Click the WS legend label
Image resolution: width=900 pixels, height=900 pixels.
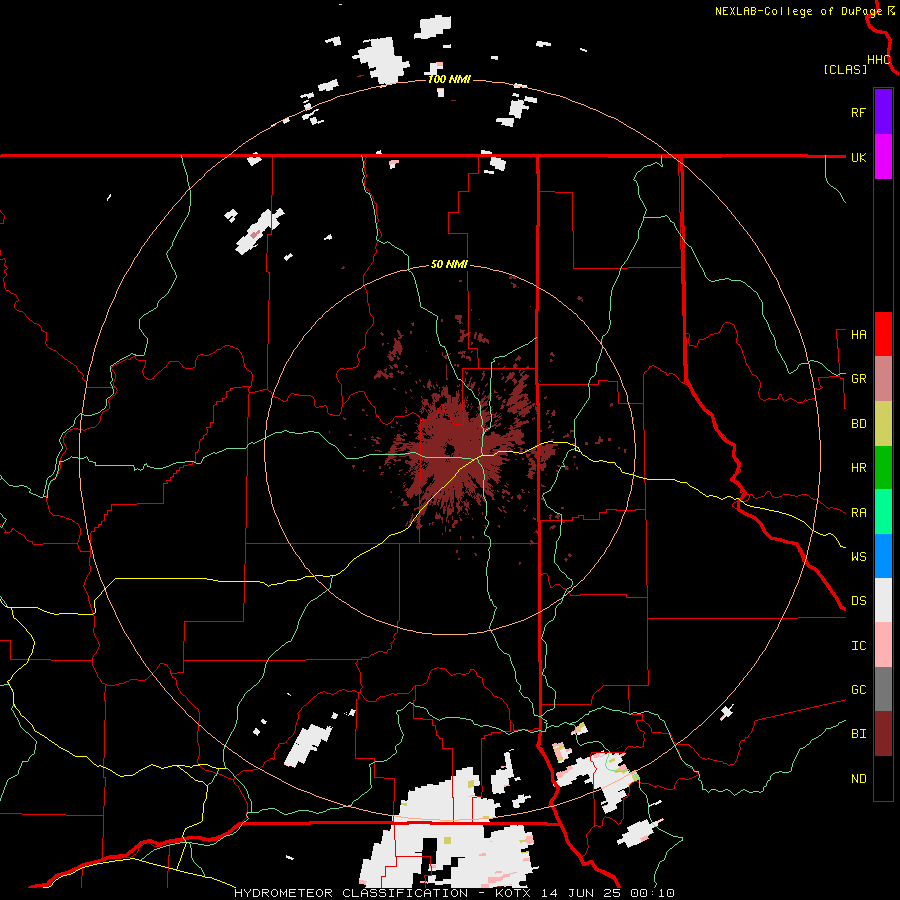(x=858, y=556)
